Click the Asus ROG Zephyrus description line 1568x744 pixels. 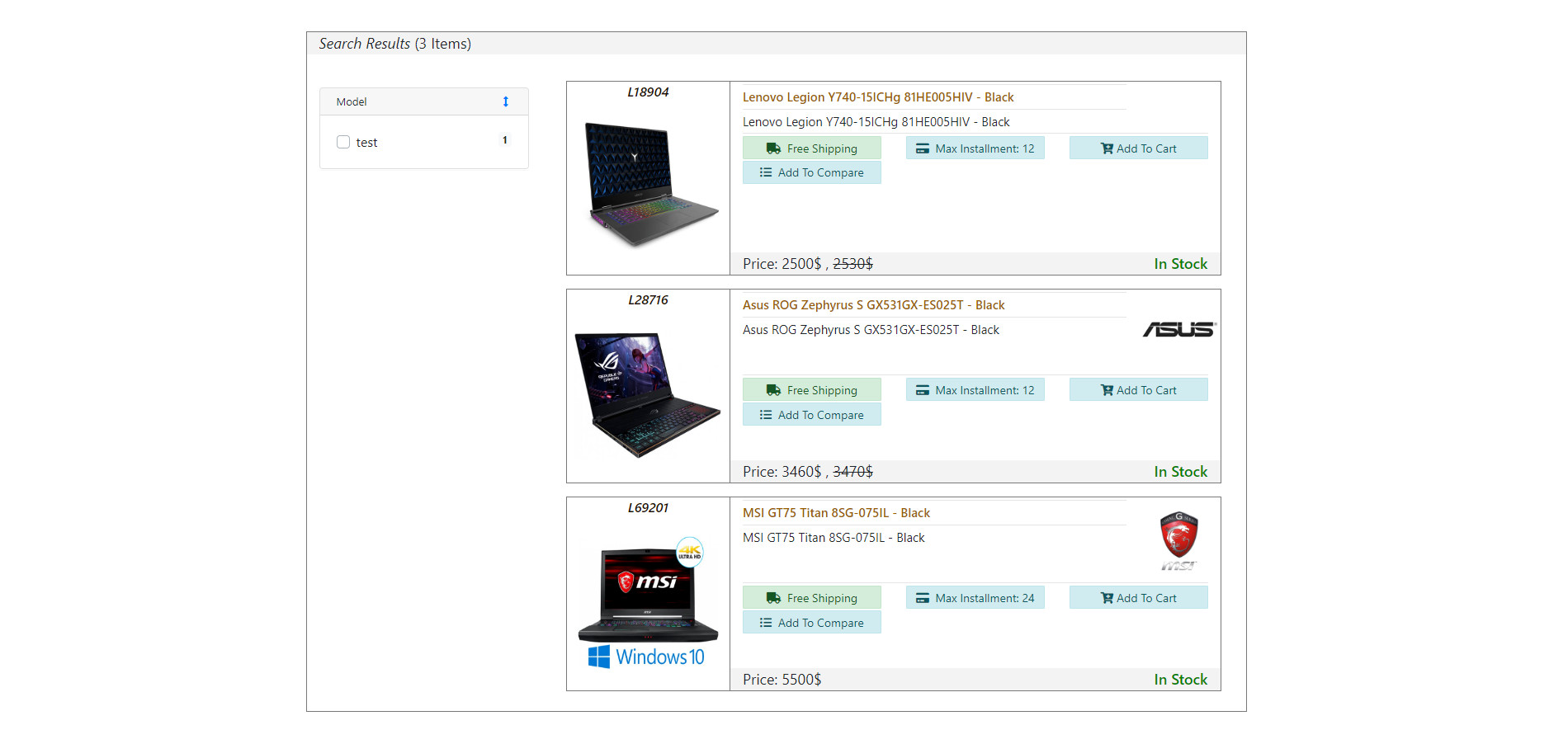(871, 330)
